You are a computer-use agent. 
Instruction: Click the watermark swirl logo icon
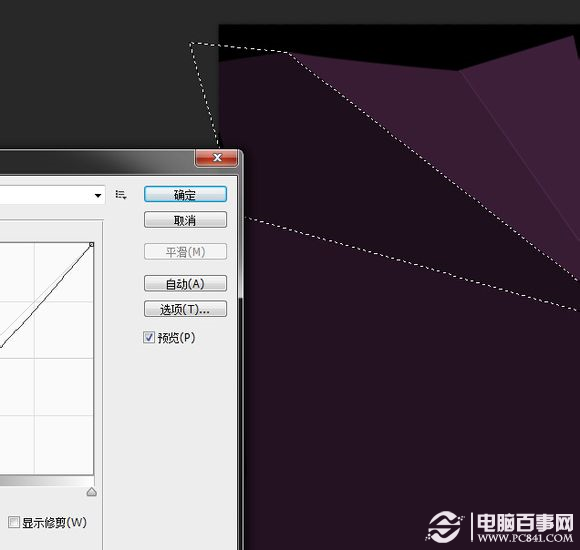click(x=445, y=527)
